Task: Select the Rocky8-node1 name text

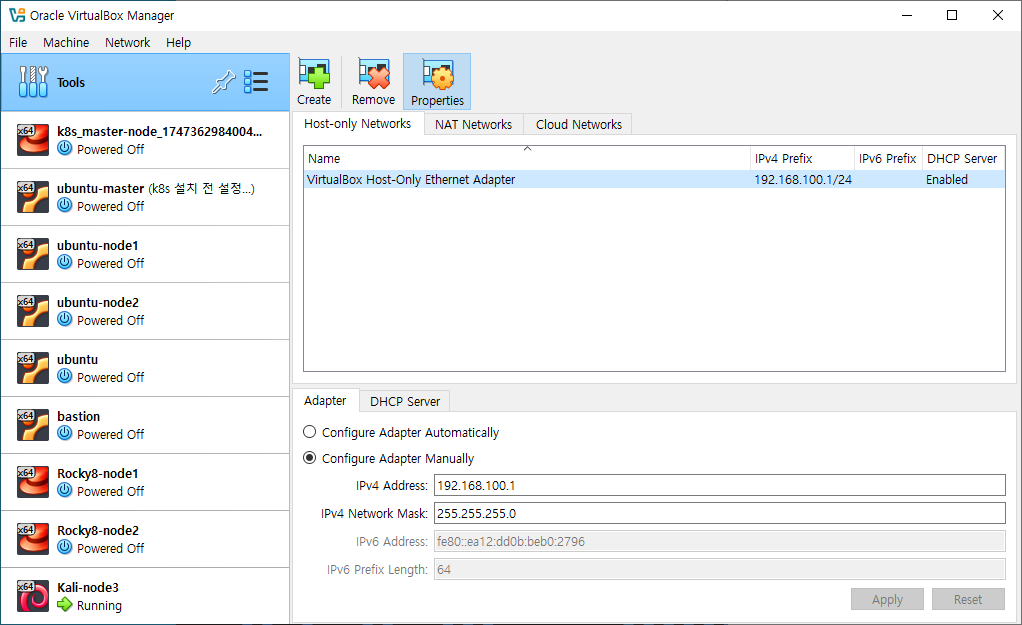Action: [98, 474]
